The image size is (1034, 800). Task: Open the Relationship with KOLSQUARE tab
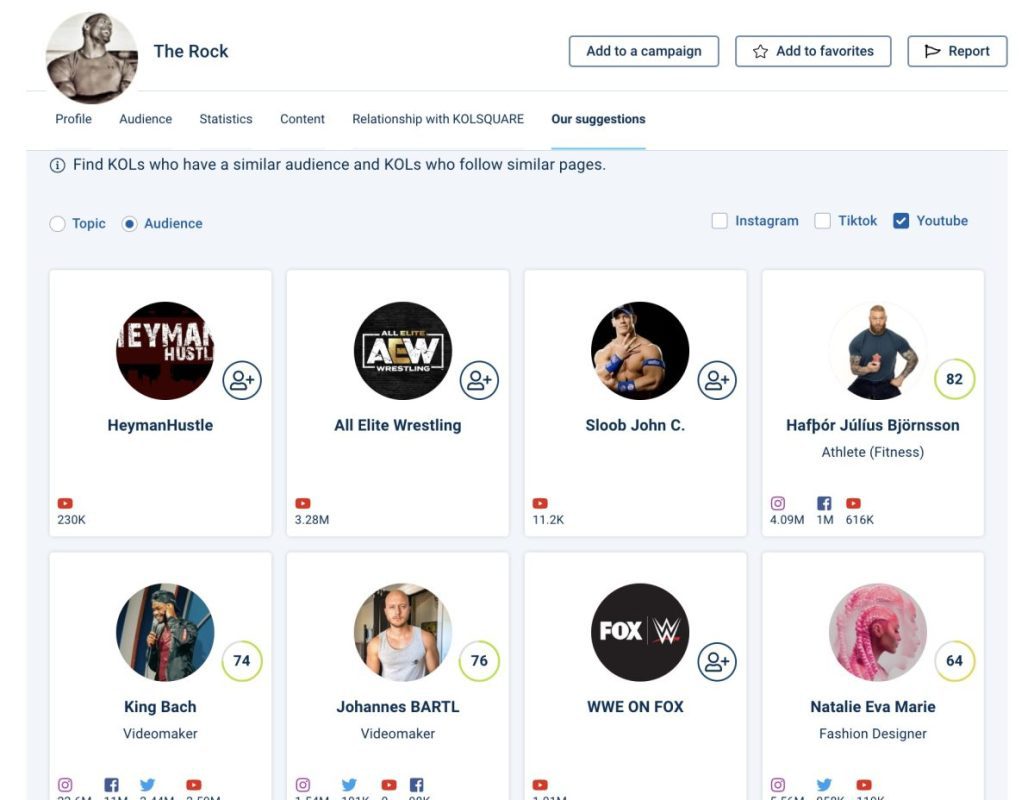[x=437, y=119]
